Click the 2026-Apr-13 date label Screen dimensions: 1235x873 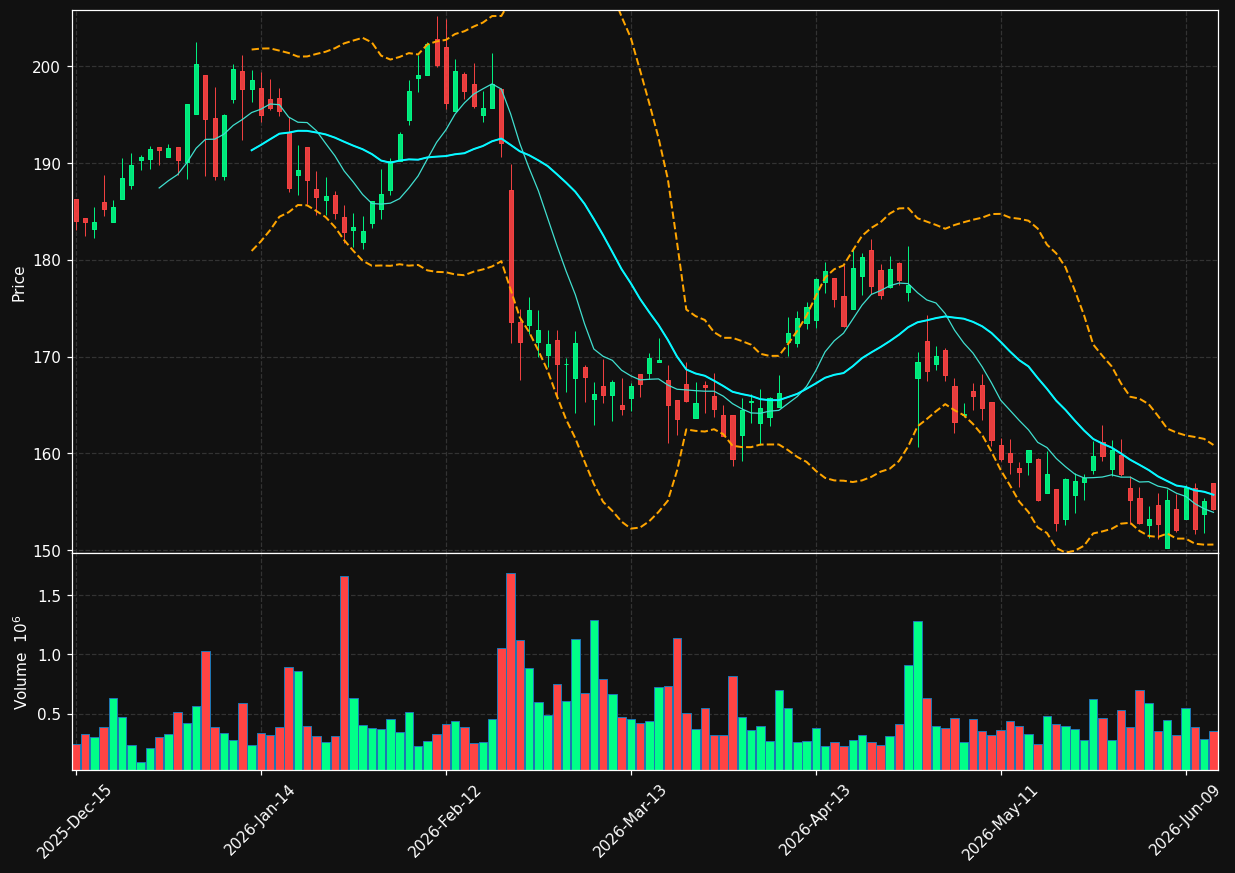[x=815, y=821]
